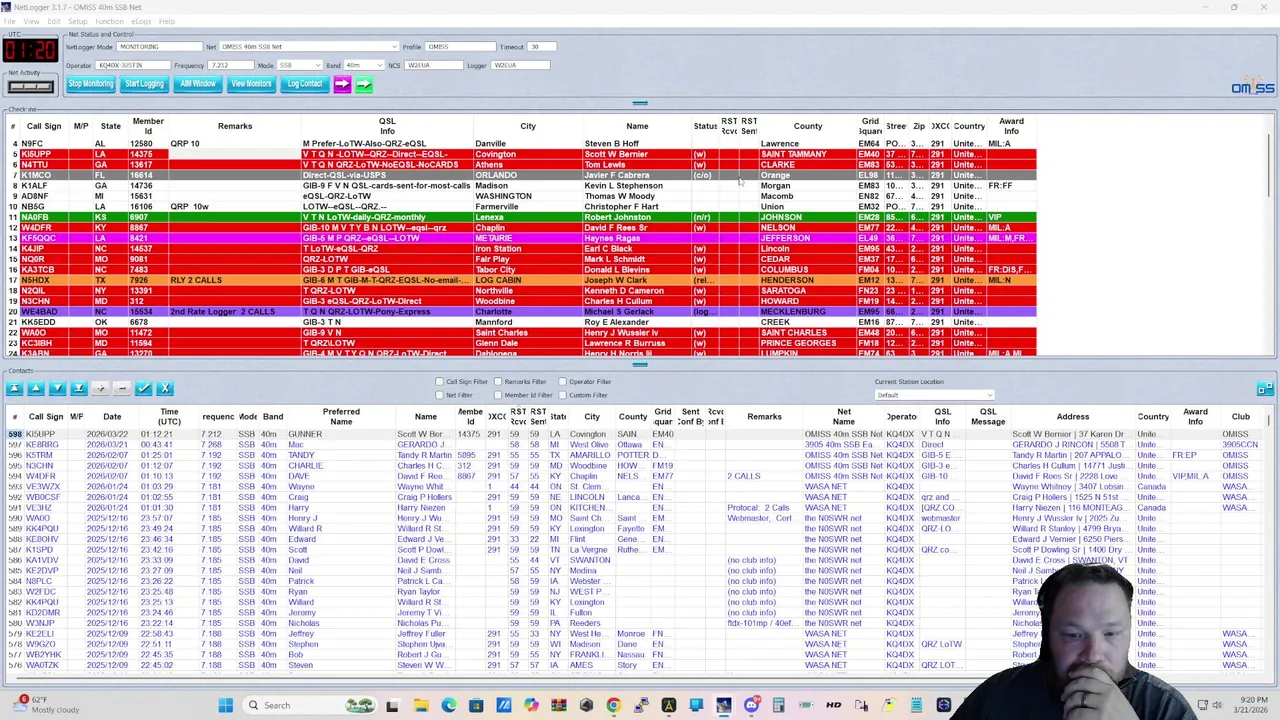Click the Logger input field
Viewport: 1280px width, 720px height.
(520, 65)
